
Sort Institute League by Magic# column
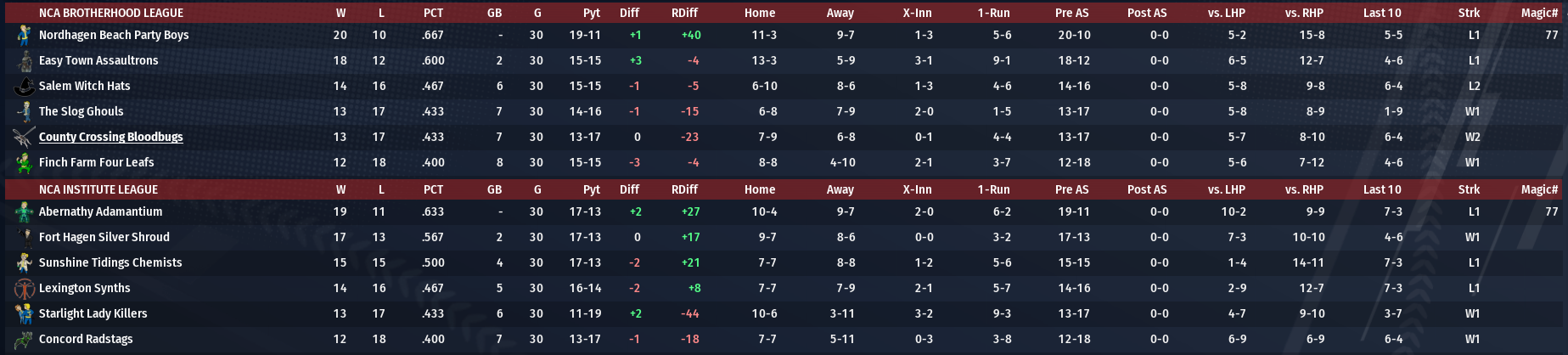(x=1539, y=189)
